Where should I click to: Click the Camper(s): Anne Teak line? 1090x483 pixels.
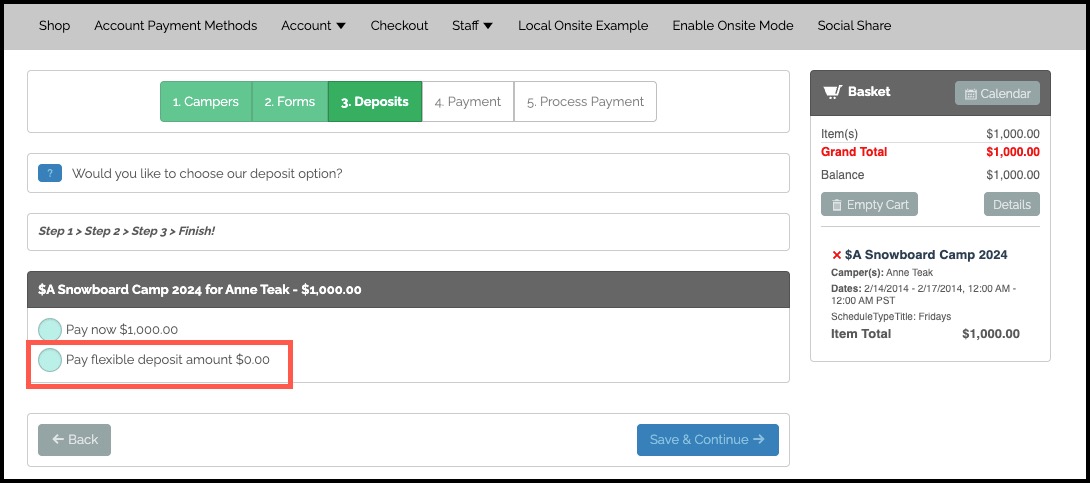point(882,272)
